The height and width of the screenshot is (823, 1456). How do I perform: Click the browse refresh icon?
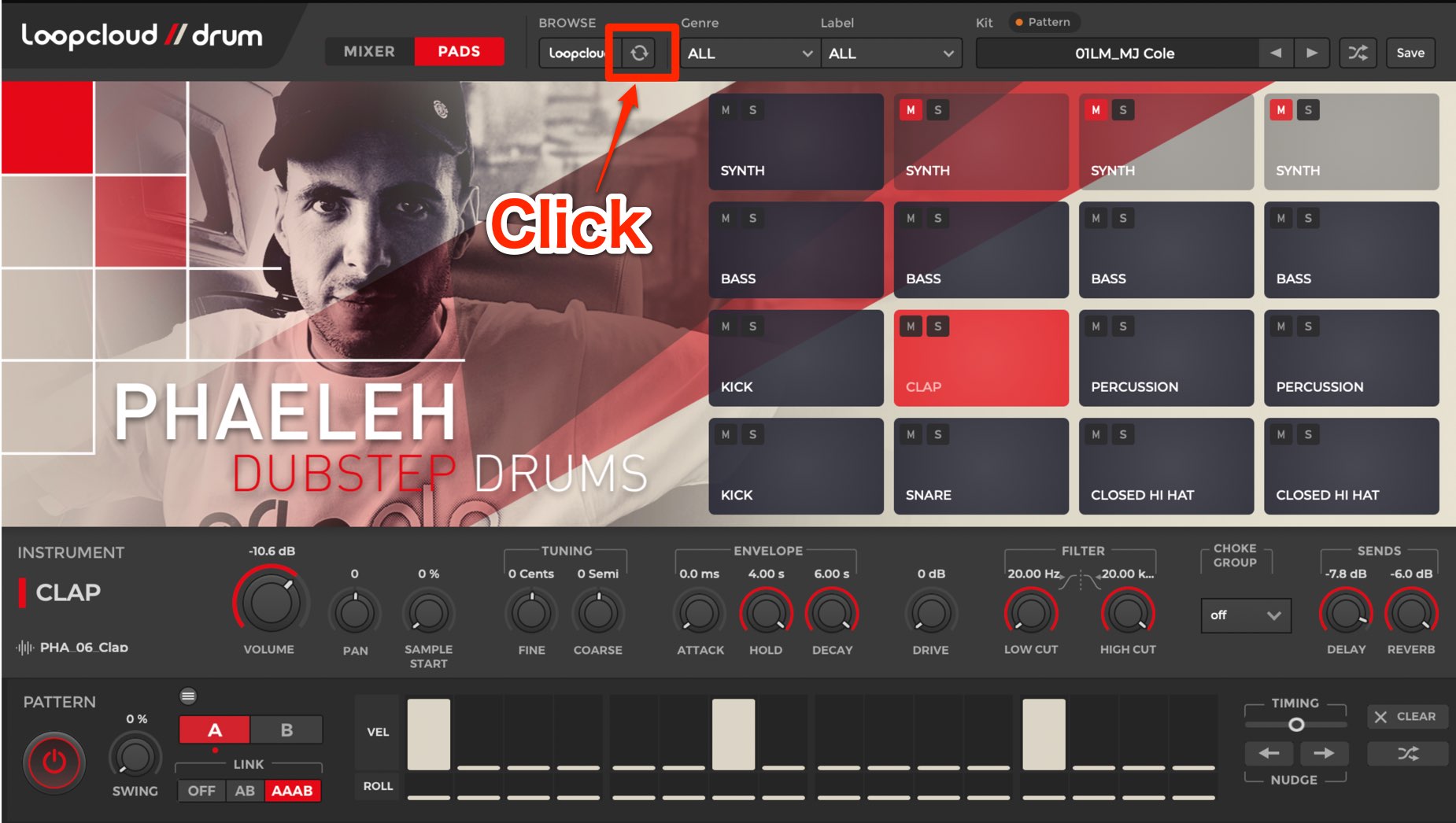(x=640, y=53)
